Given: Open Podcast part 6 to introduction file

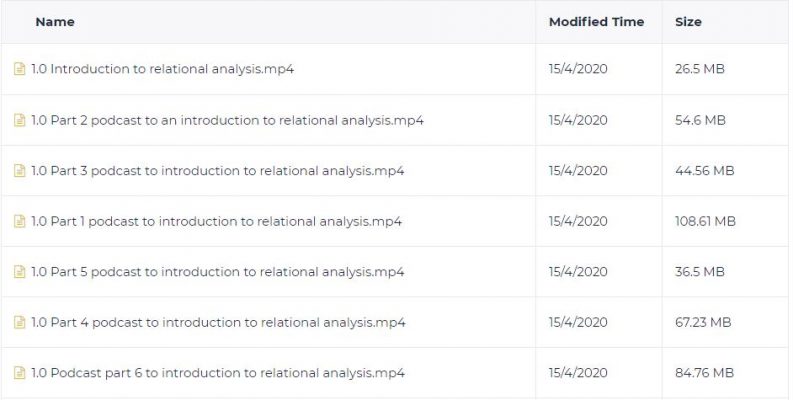Looking at the screenshot, I should 218,373.
